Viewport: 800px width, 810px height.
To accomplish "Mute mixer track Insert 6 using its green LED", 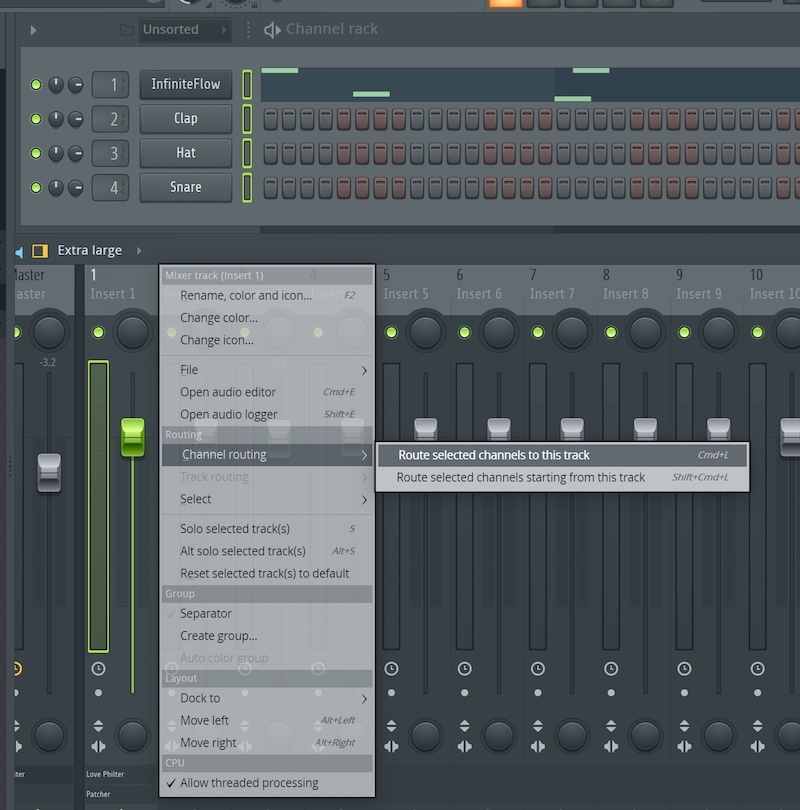I will click(x=464, y=332).
